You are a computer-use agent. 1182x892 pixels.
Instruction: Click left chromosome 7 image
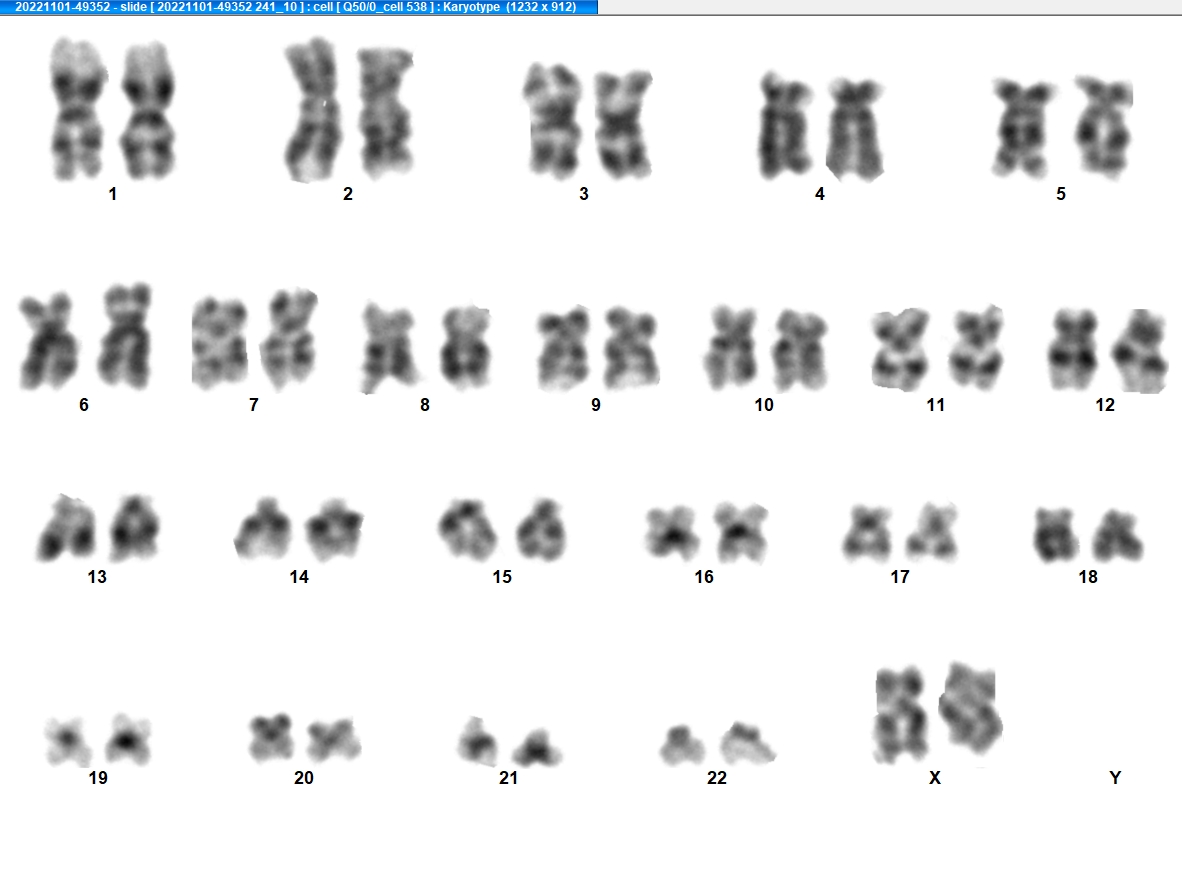tap(219, 344)
